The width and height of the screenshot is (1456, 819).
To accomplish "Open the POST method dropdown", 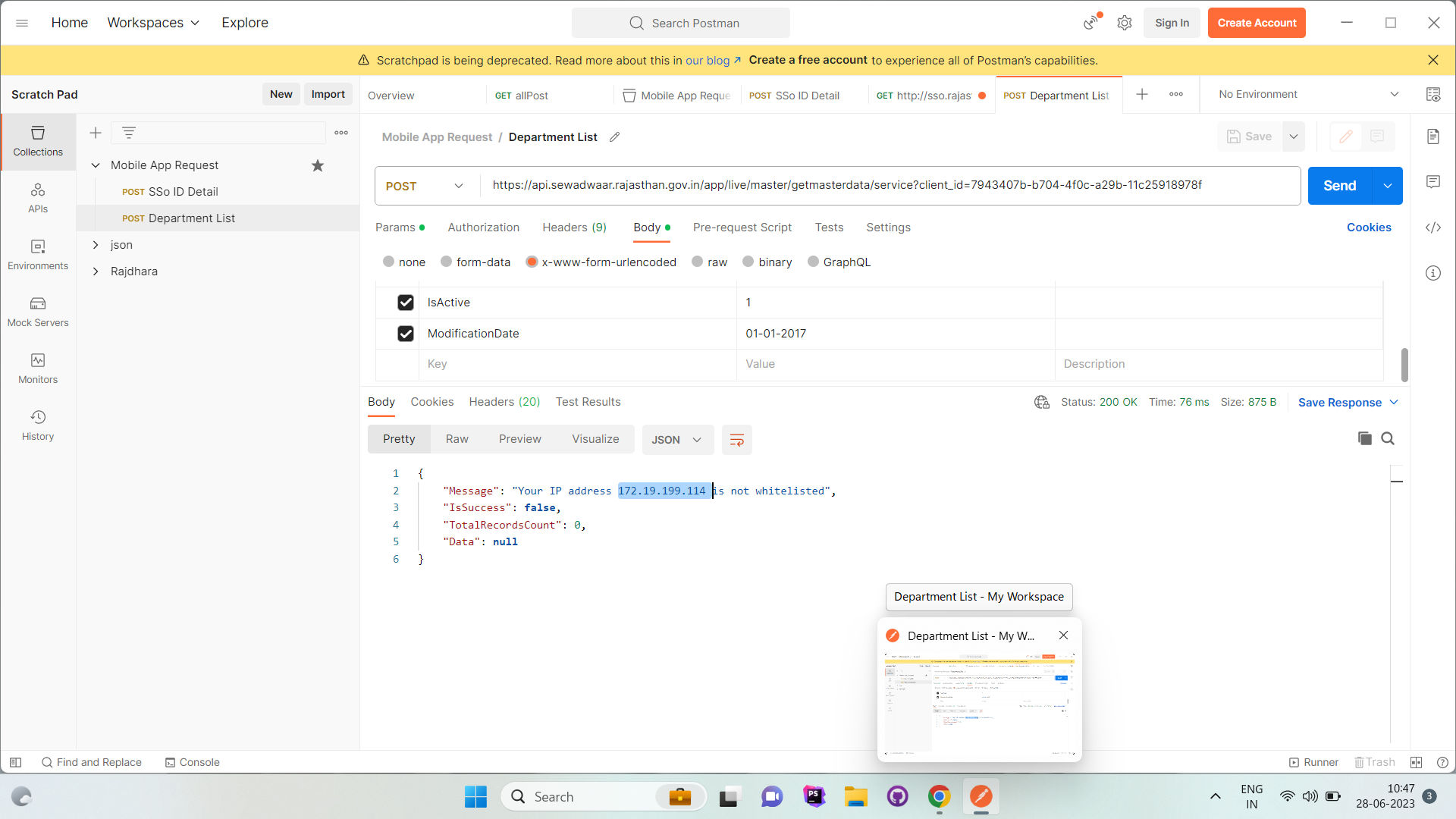I will tap(425, 187).
